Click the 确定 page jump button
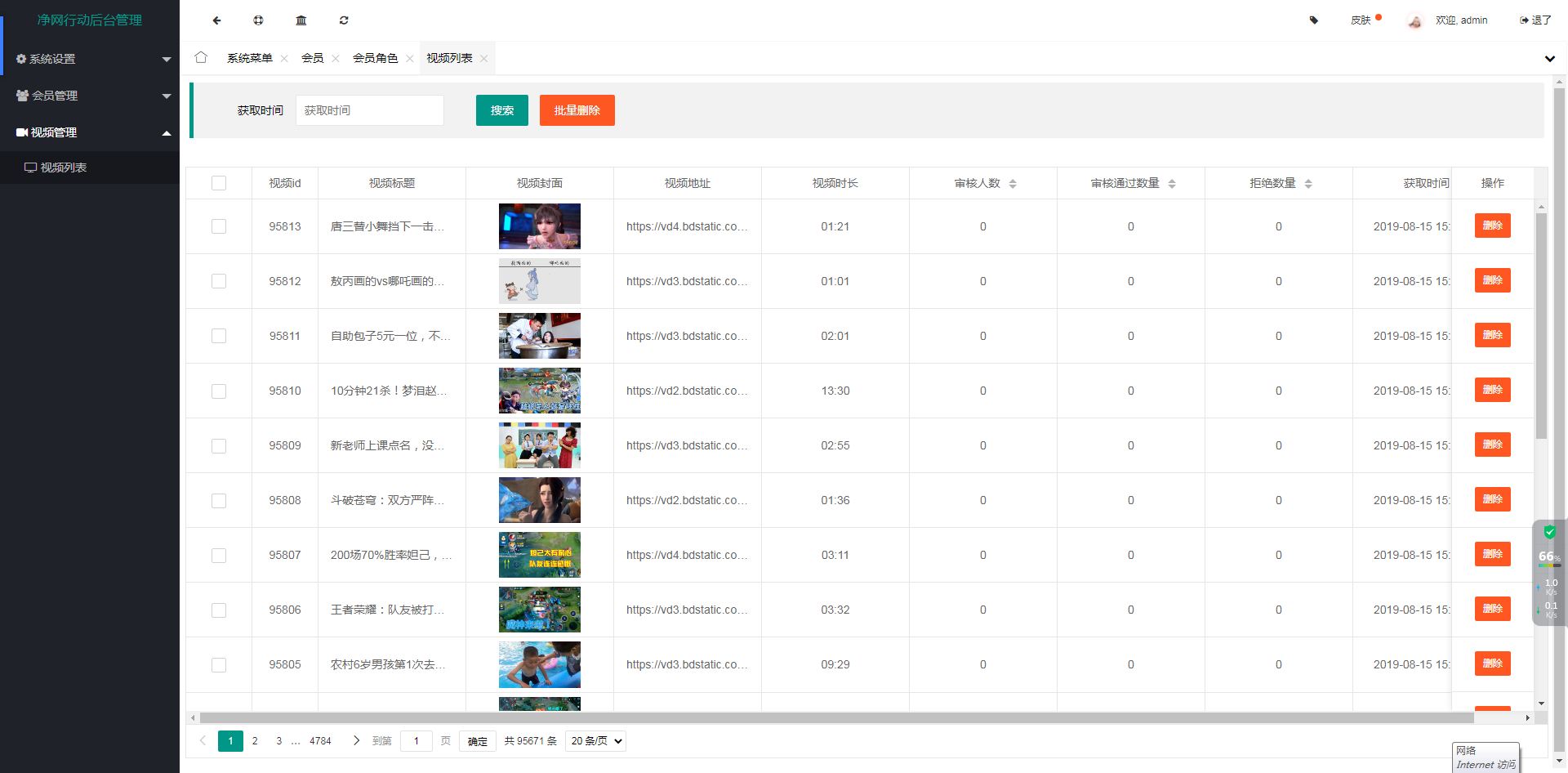 point(478,741)
